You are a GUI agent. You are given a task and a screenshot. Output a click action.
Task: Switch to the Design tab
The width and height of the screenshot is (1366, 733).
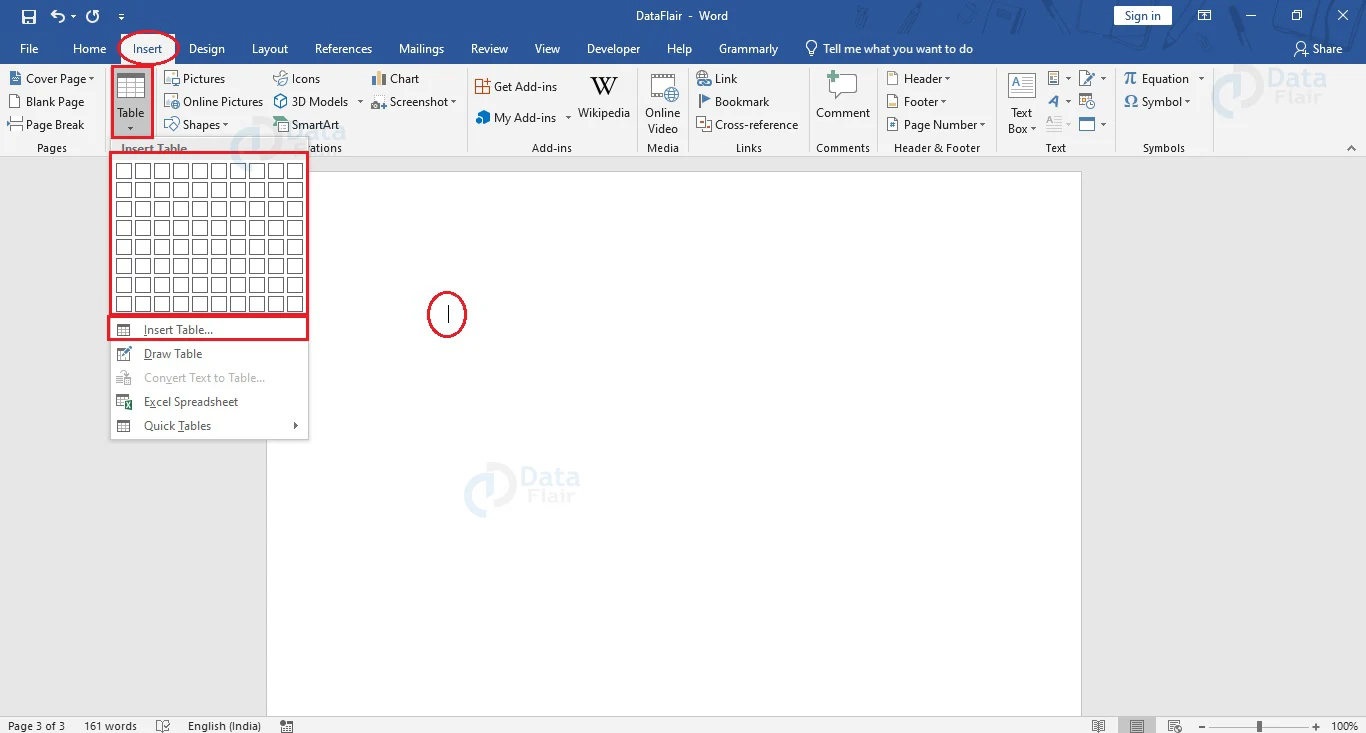(207, 48)
